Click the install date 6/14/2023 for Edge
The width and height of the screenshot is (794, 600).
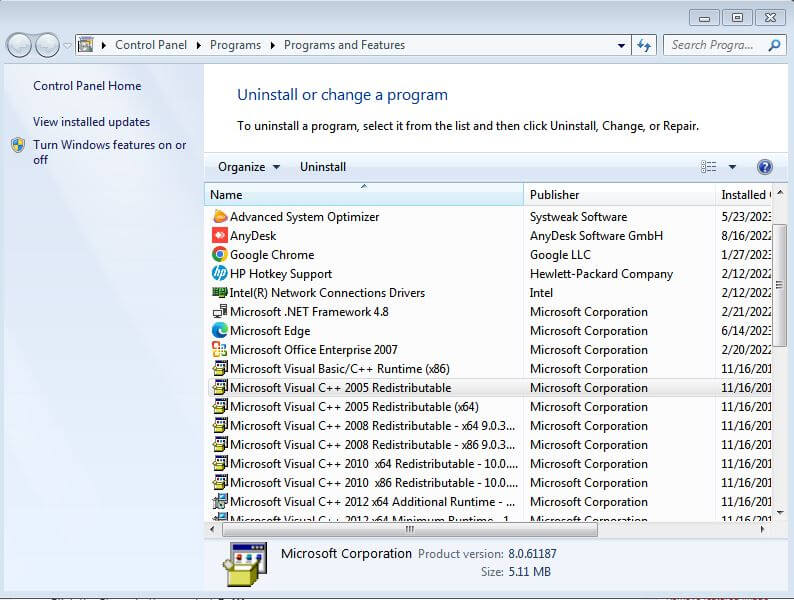746,331
